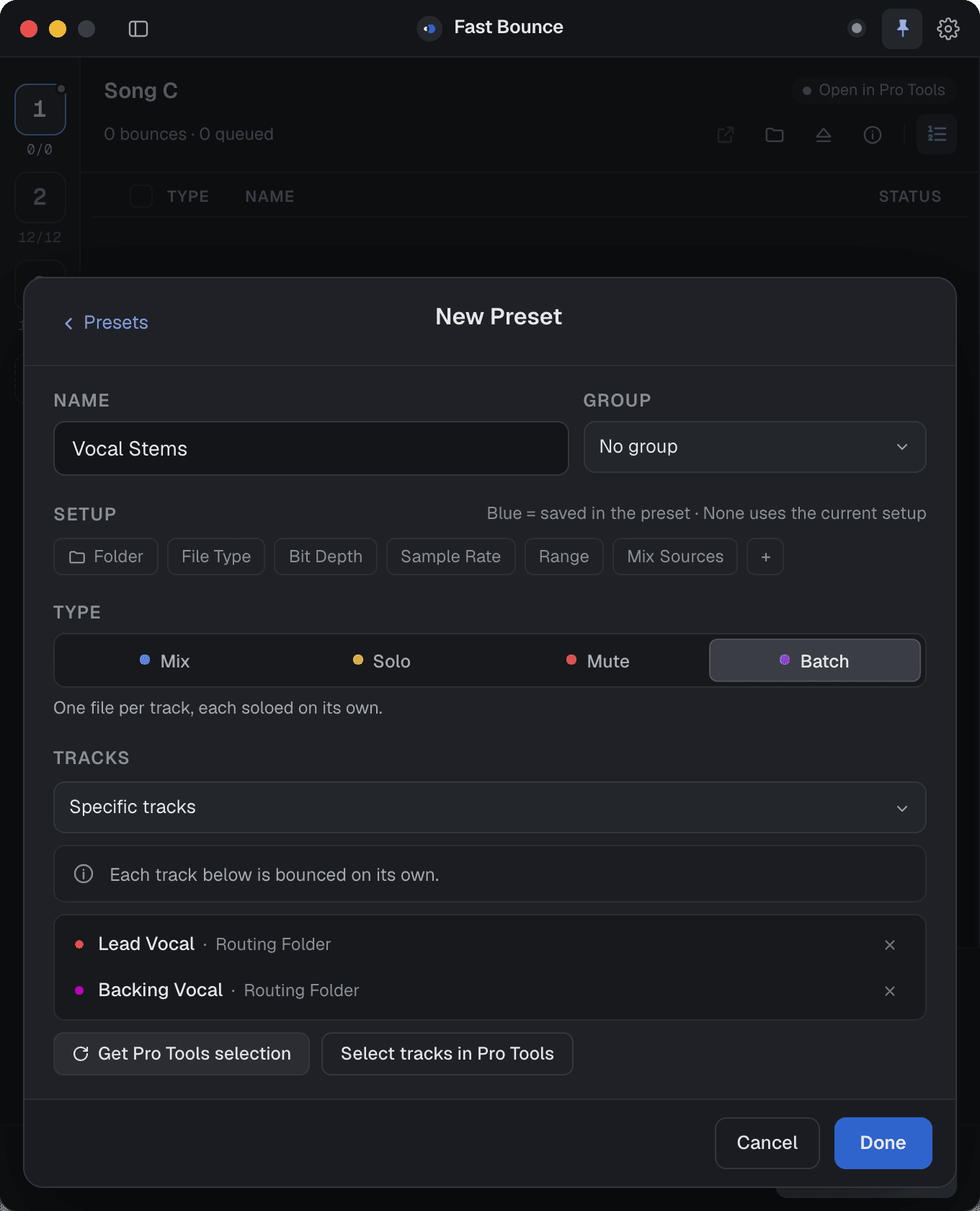Screen dimensions: 980x1211
Task: Open the No group dropdown
Action: coord(754,447)
